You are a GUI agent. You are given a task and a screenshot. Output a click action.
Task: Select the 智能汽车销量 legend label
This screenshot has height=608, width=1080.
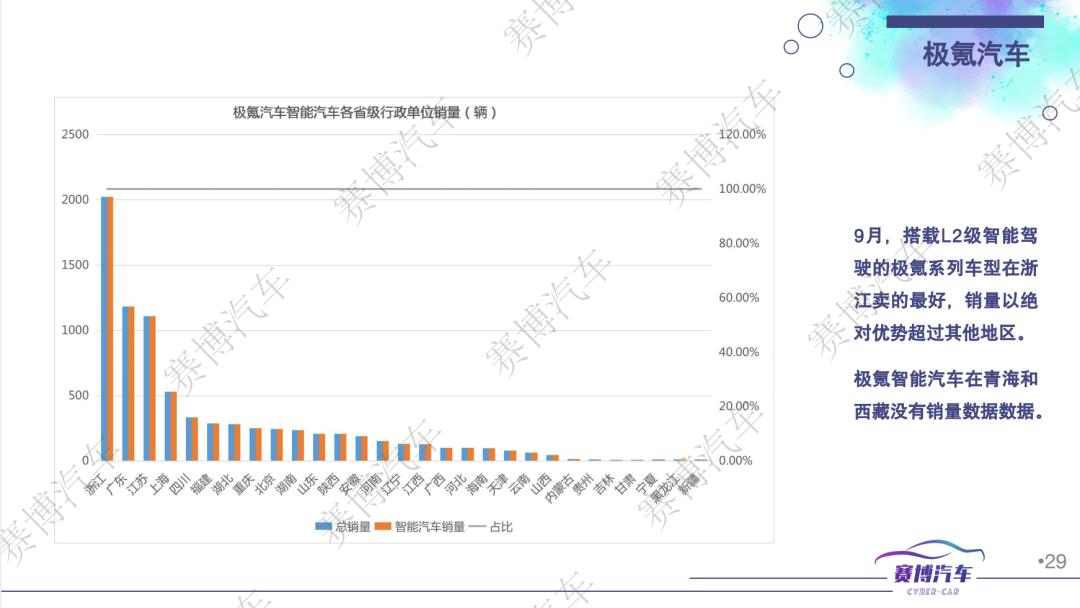(430, 527)
